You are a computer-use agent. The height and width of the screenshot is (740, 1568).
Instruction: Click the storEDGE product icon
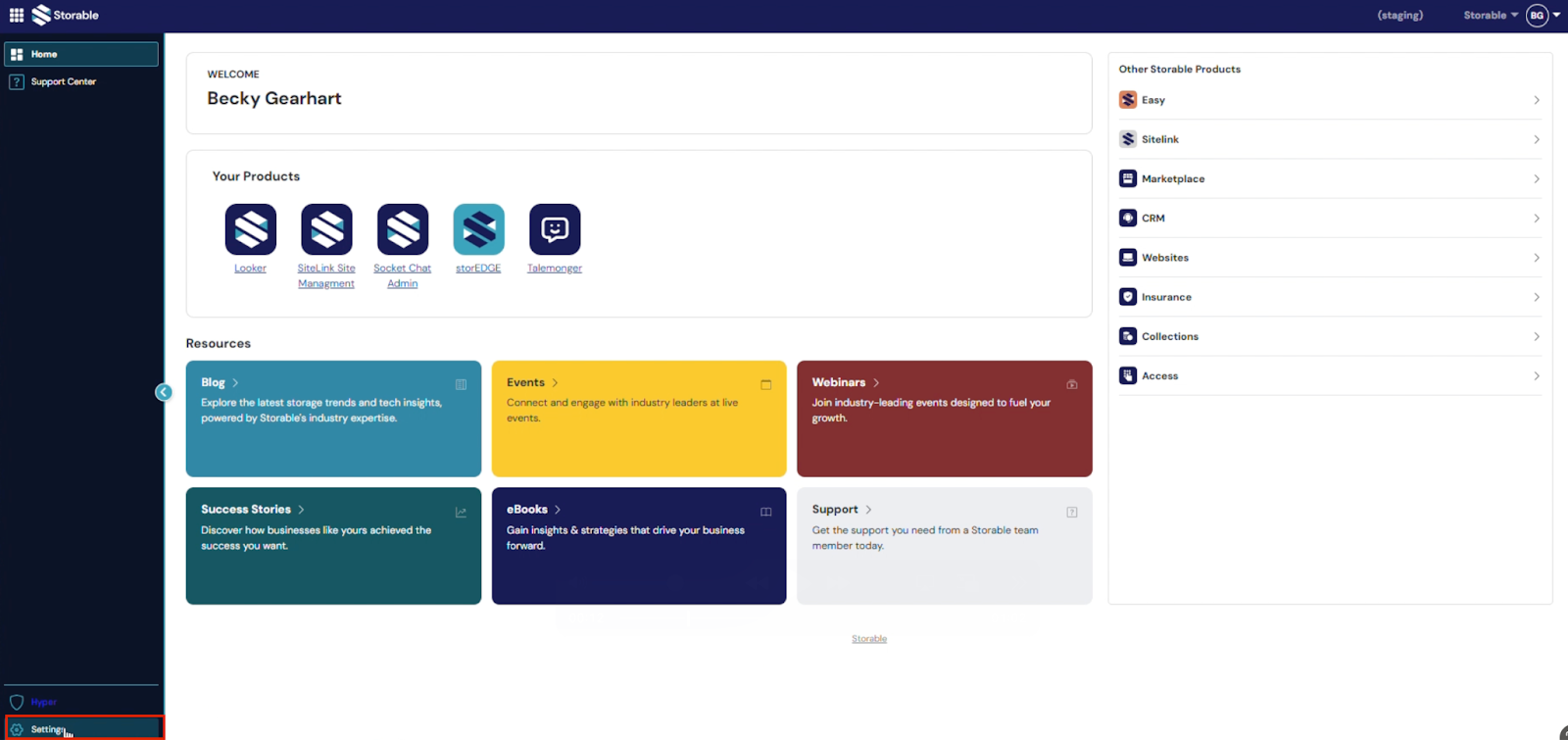point(478,229)
